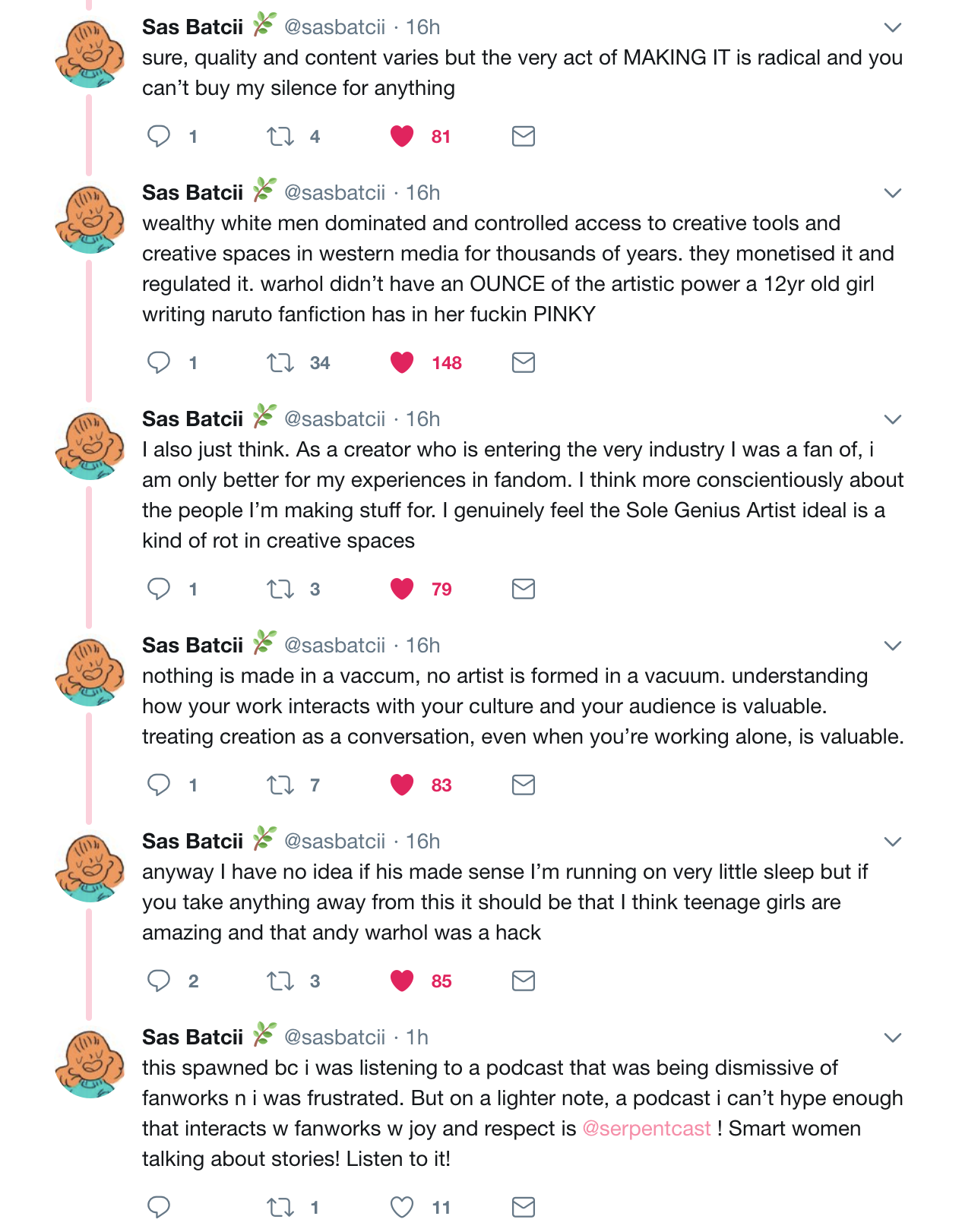
Task: Open the @sasbatcii handle on the 1h tweet
Action: tap(334, 1038)
